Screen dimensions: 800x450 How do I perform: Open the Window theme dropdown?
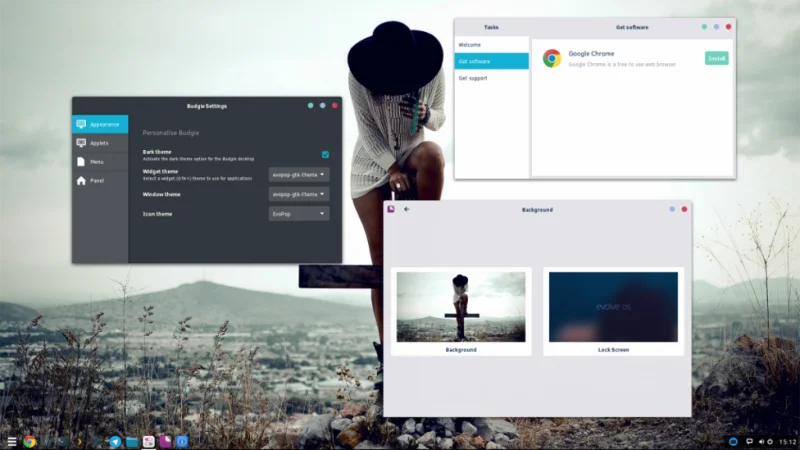[298, 194]
